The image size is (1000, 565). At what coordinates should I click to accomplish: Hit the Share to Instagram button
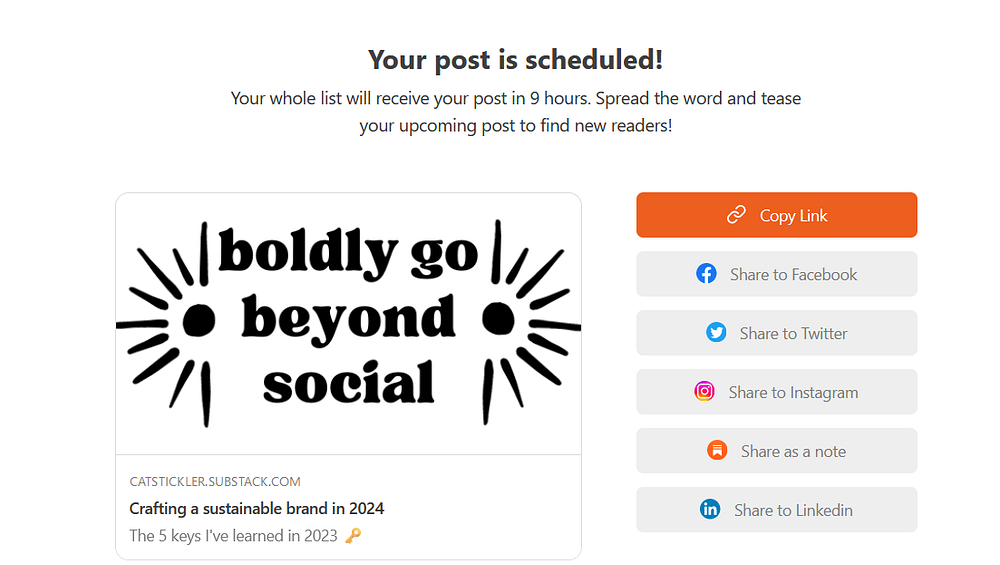[x=777, y=392]
